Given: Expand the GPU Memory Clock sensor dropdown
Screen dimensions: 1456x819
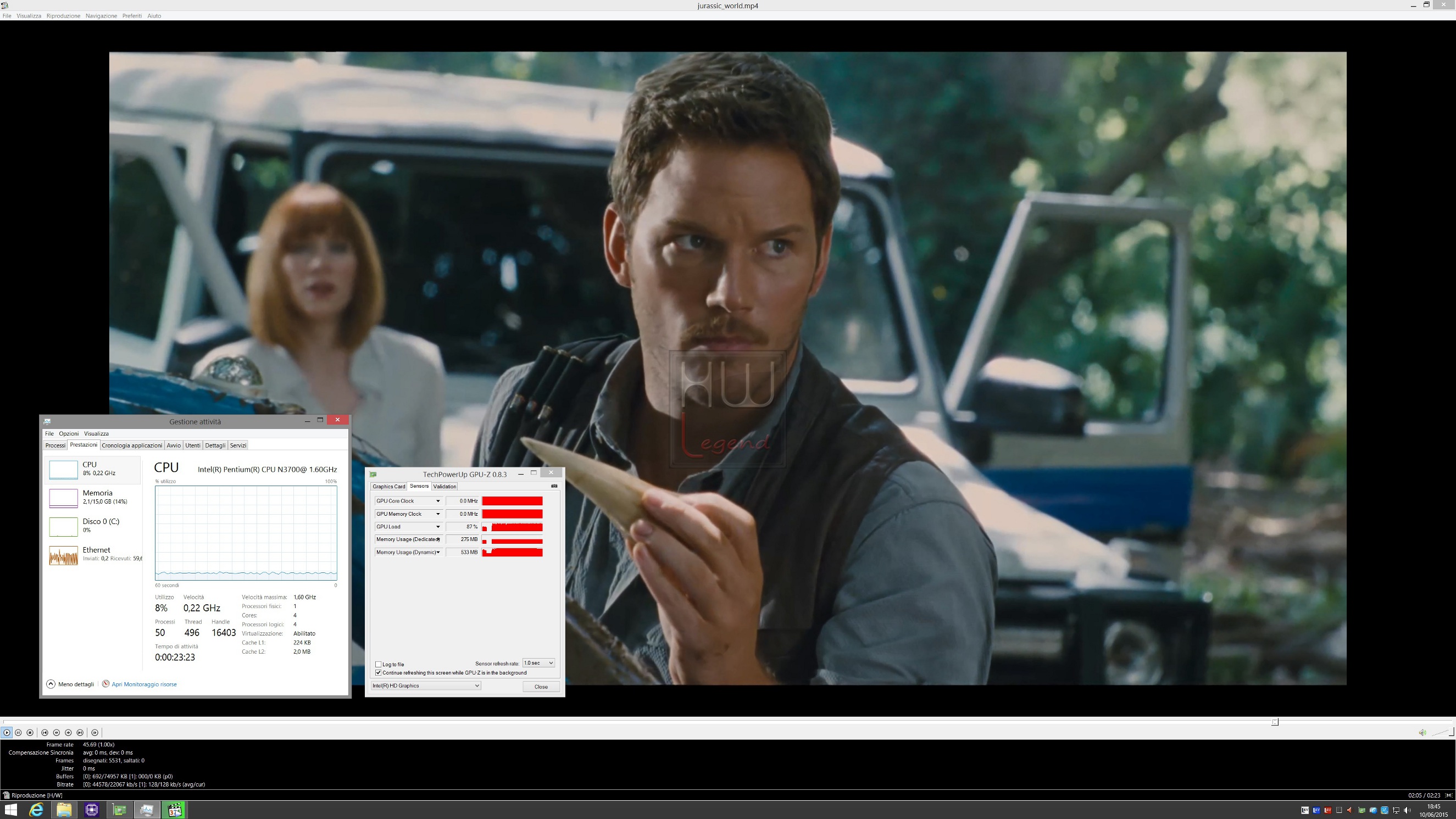Looking at the screenshot, I should pyautogui.click(x=437, y=514).
